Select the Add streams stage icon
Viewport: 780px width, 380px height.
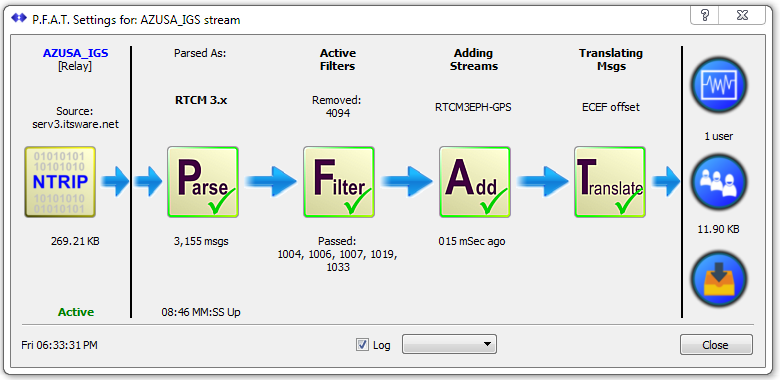(475, 182)
